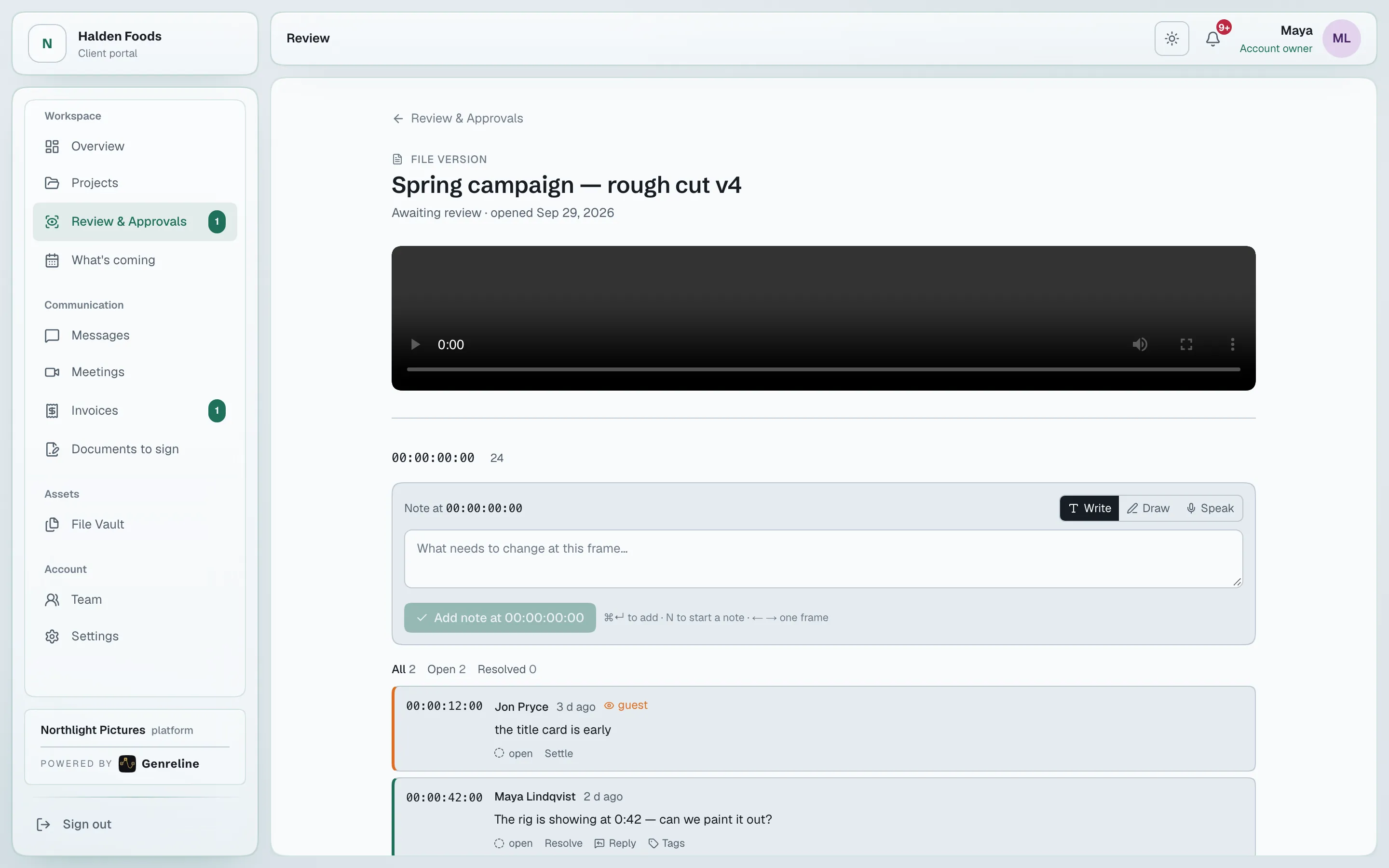Switch note mode to Write
Screen dimensions: 1389x868
(1089, 508)
